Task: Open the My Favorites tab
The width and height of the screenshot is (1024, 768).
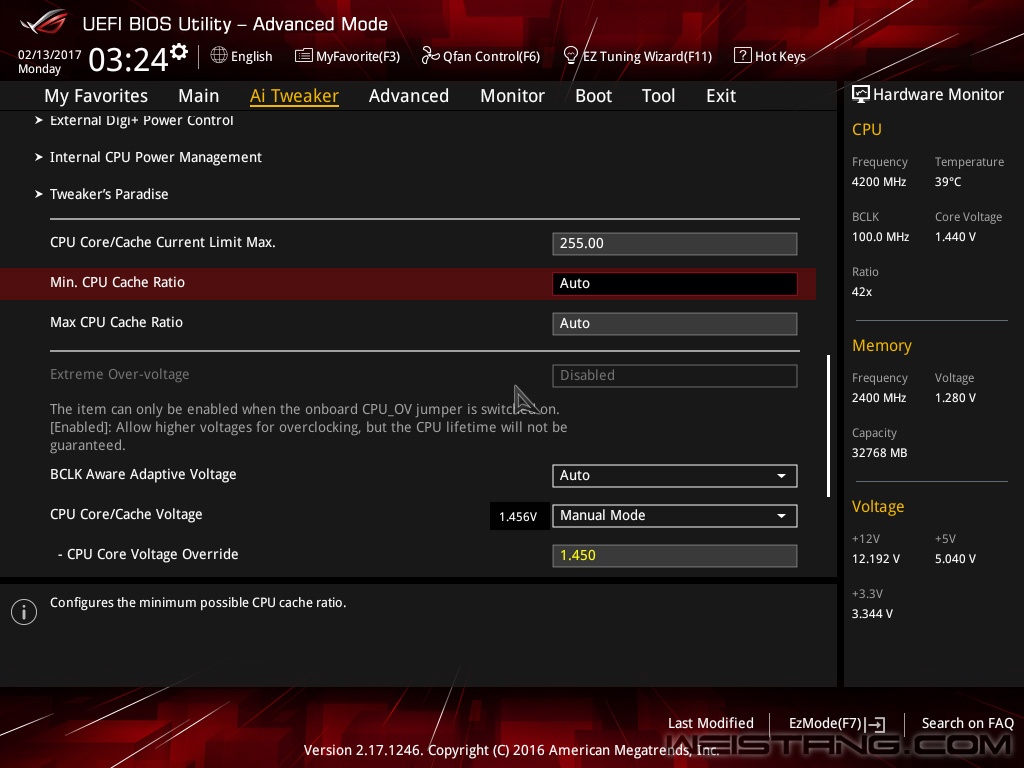Action: tap(96, 96)
